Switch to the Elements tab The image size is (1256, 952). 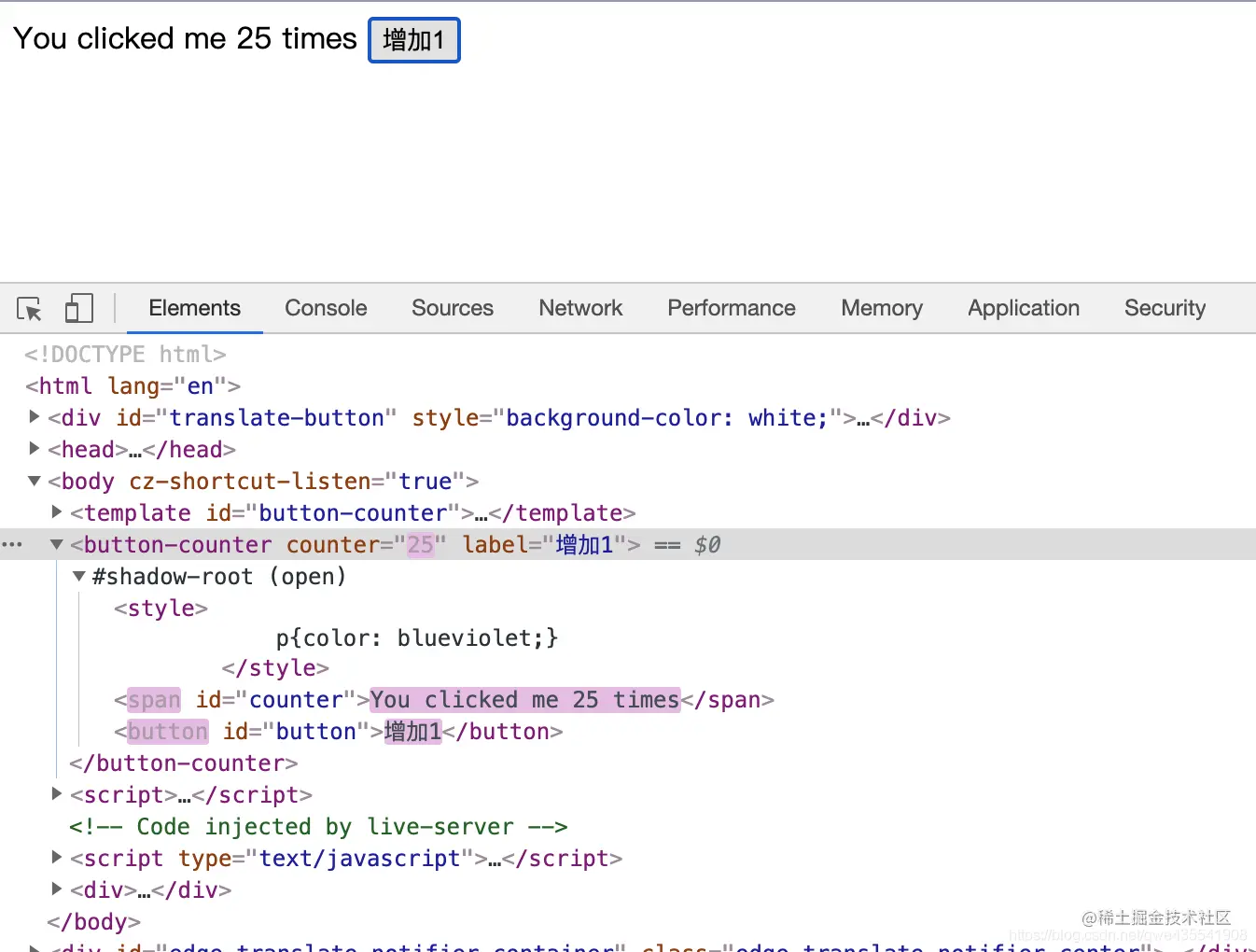[x=194, y=308]
